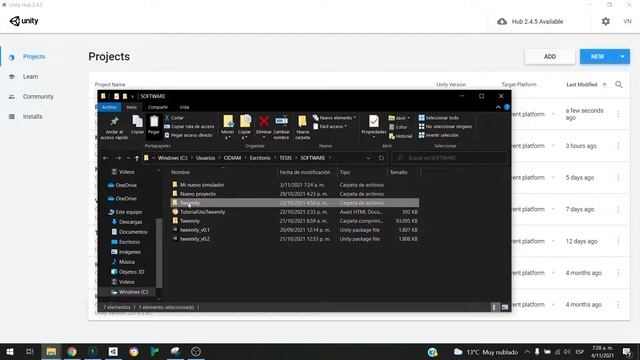The height and width of the screenshot is (360, 640).
Task: Click the Unity Hub projects search icon
Action: [619, 84]
